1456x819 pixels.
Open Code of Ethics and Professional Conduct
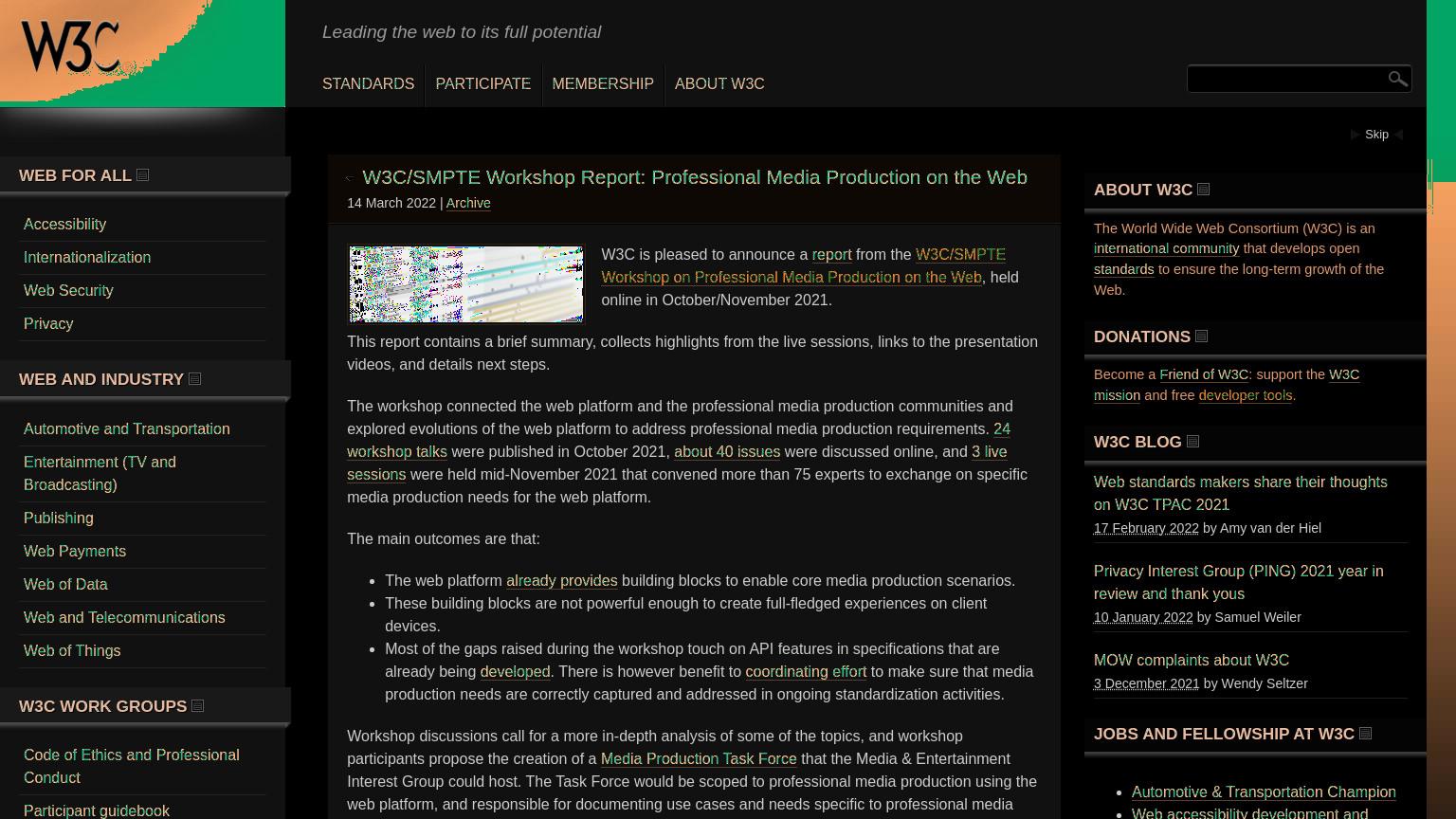tap(132, 766)
